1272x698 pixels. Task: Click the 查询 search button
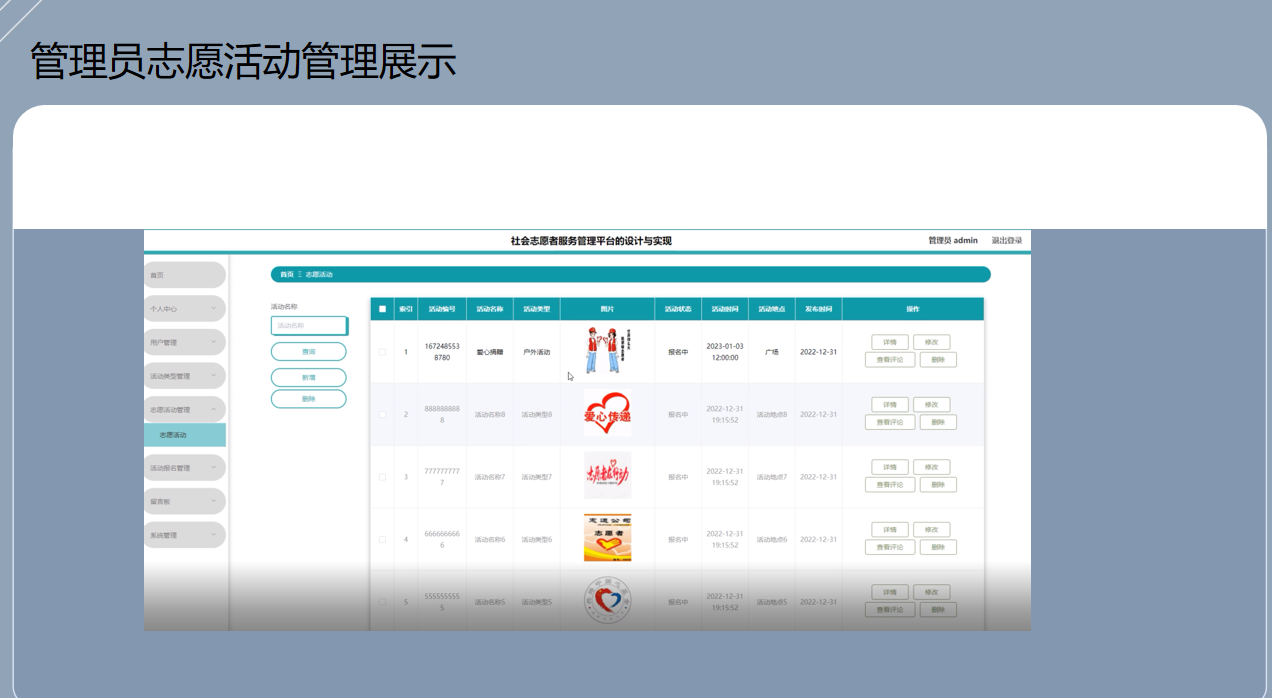[x=309, y=352]
